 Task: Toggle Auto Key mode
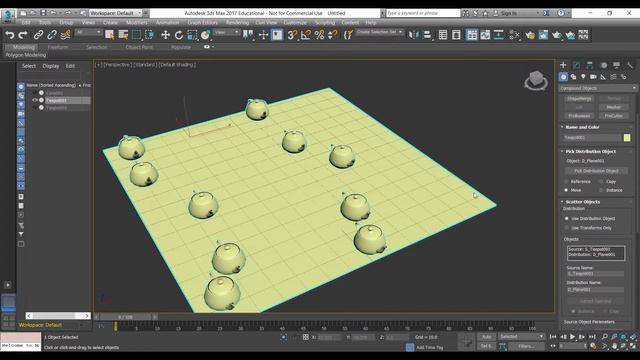pyautogui.click(x=487, y=337)
